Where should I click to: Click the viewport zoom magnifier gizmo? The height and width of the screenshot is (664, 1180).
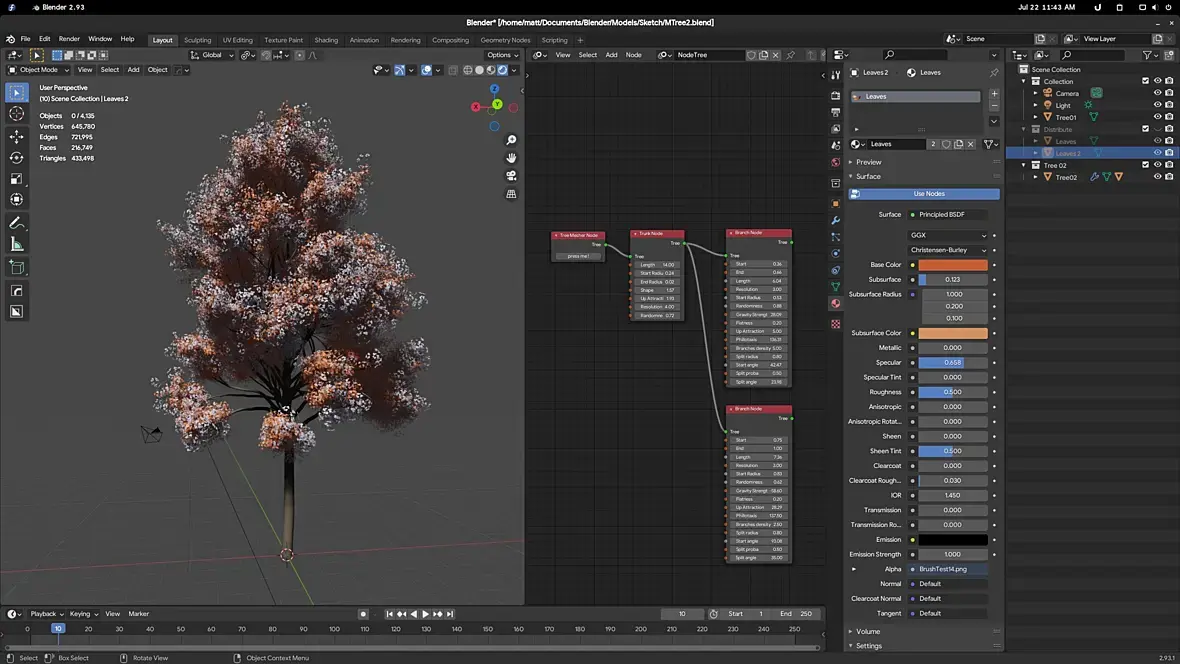coord(511,140)
